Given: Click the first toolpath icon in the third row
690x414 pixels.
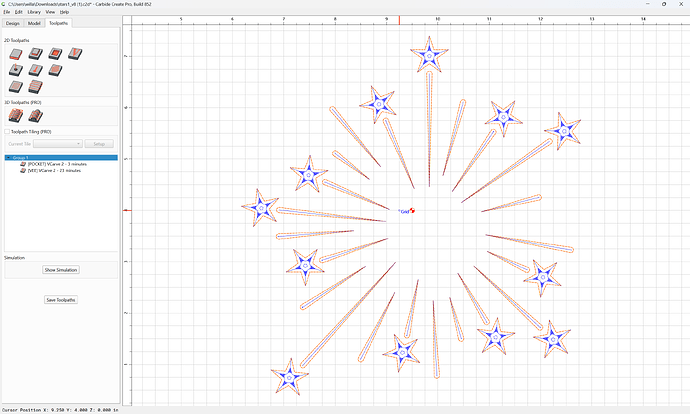Looking at the screenshot, I should [x=16, y=87].
